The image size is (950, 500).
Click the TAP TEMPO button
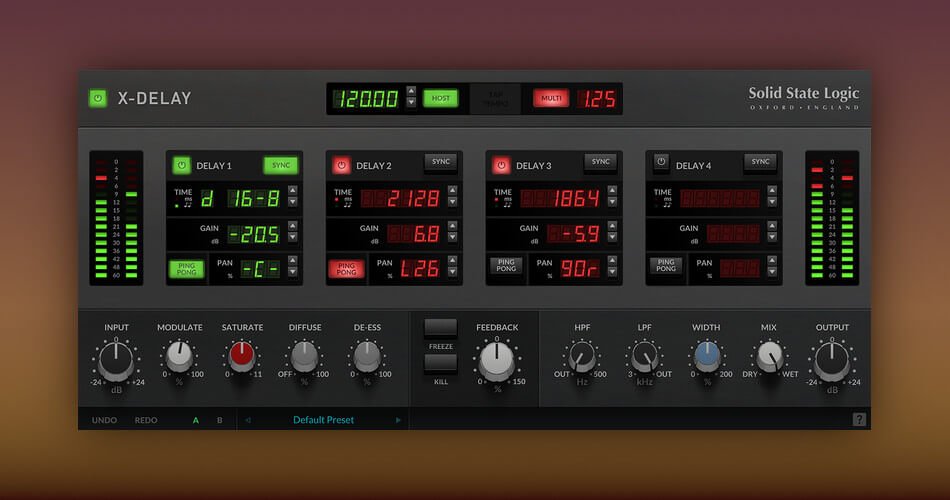coord(496,99)
